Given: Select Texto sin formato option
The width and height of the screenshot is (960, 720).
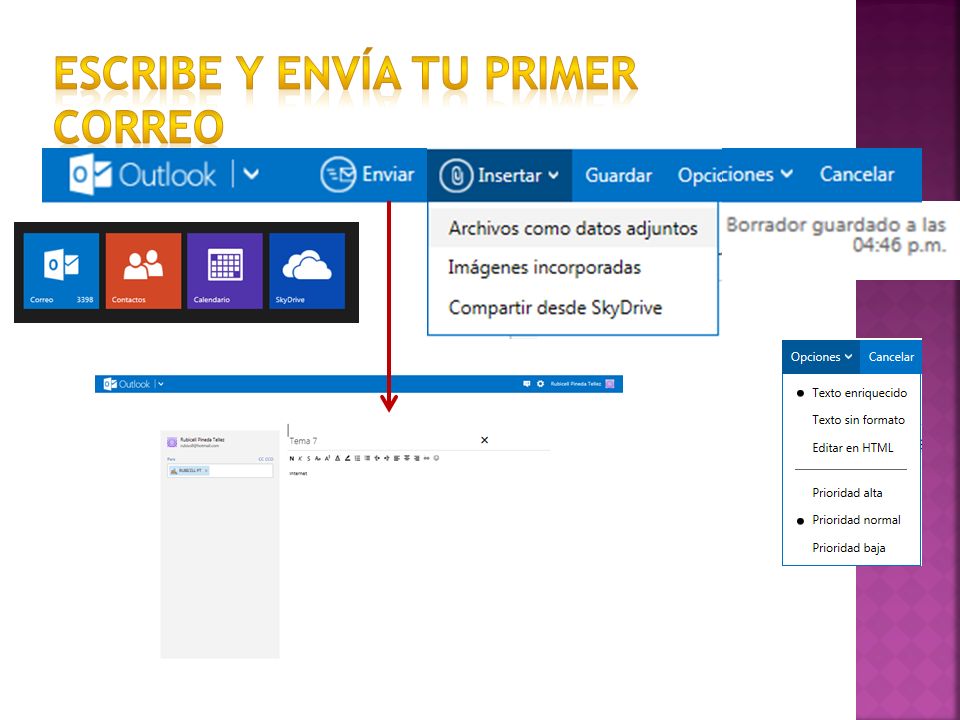Looking at the screenshot, I should [x=858, y=420].
